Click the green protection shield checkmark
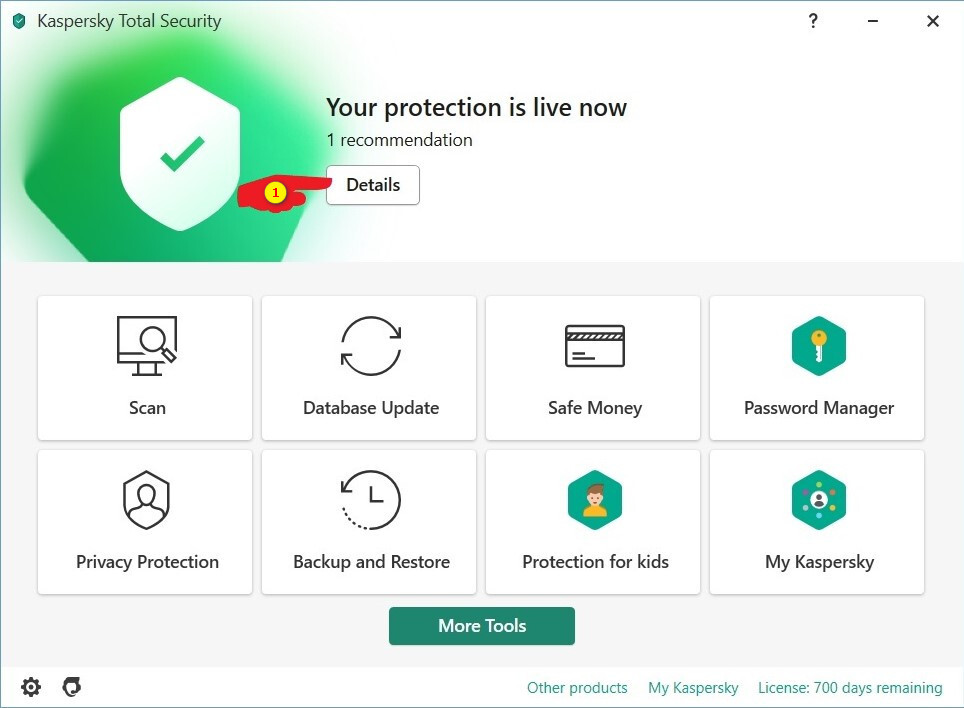 coord(181,155)
